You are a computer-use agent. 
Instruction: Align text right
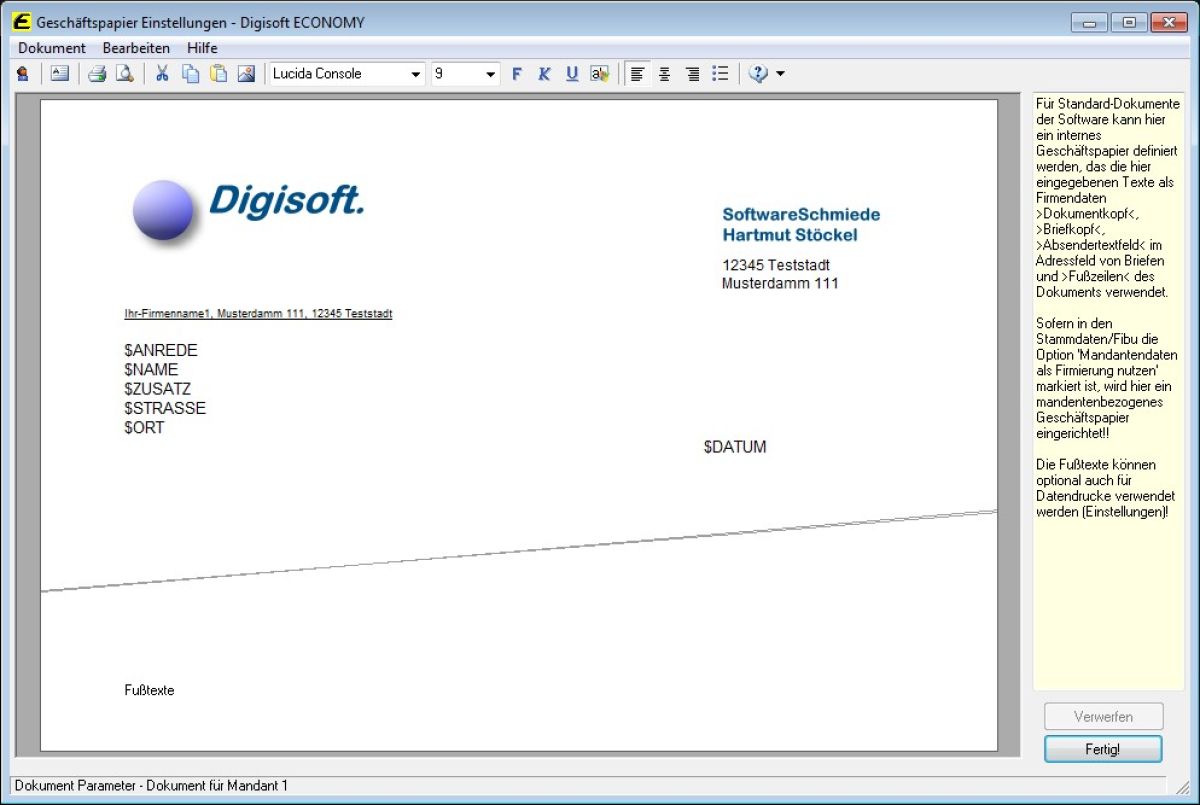692,74
